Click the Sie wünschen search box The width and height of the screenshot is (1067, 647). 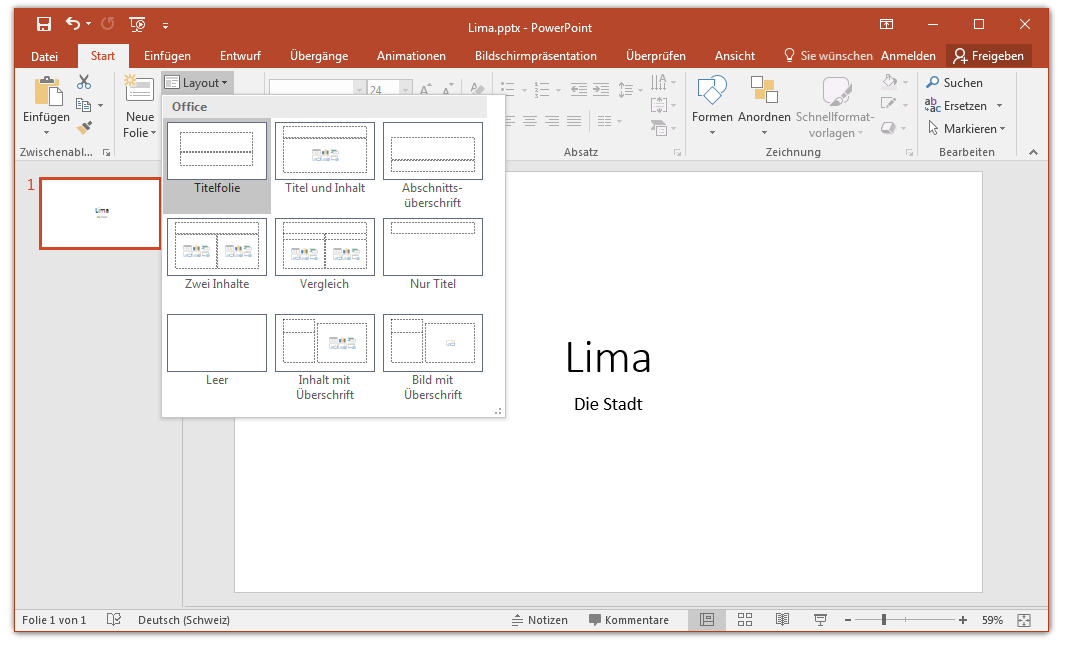click(x=829, y=56)
